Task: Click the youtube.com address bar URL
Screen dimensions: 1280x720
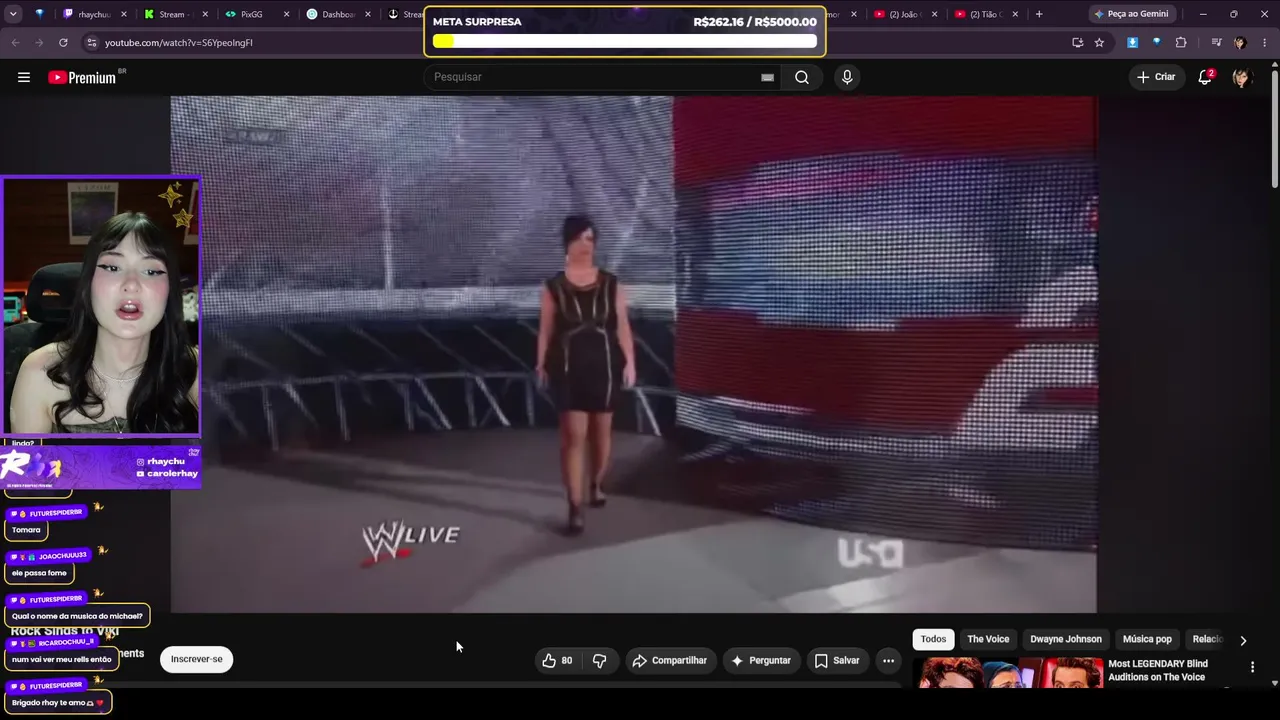Action: coord(179,43)
